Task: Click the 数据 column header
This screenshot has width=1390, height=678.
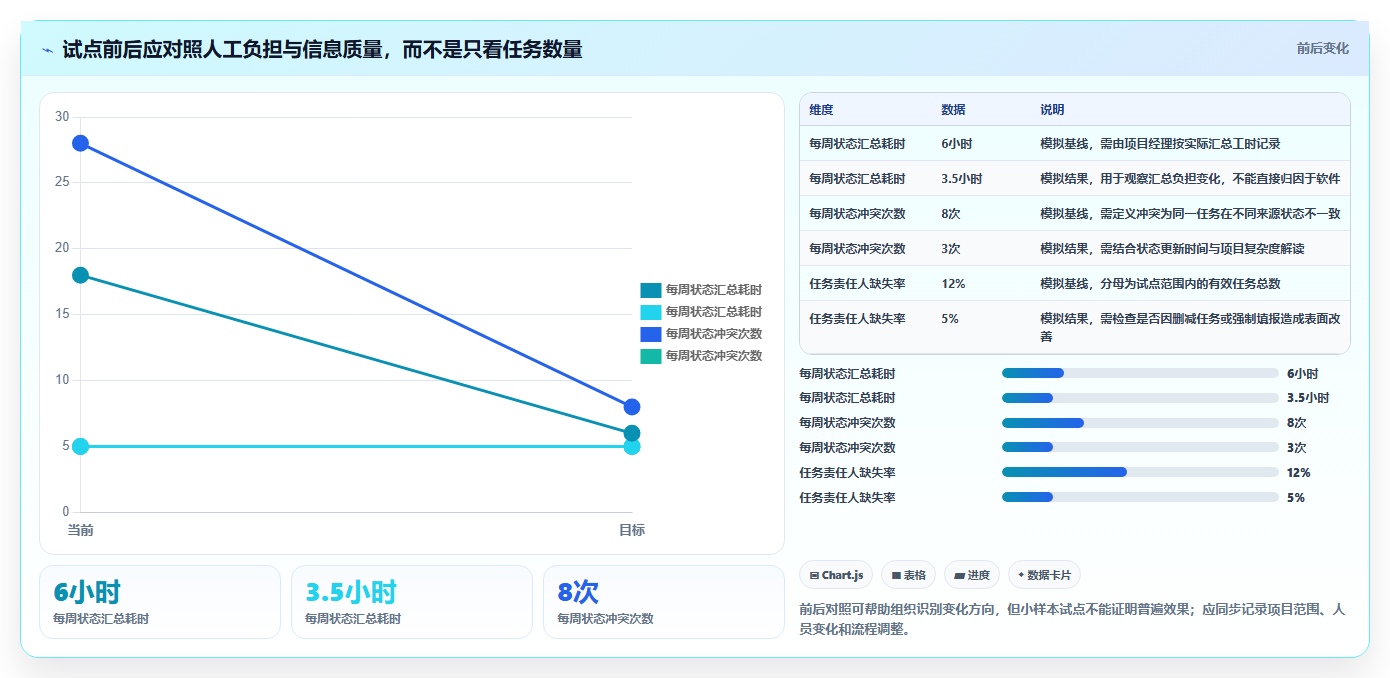Action: point(953,110)
